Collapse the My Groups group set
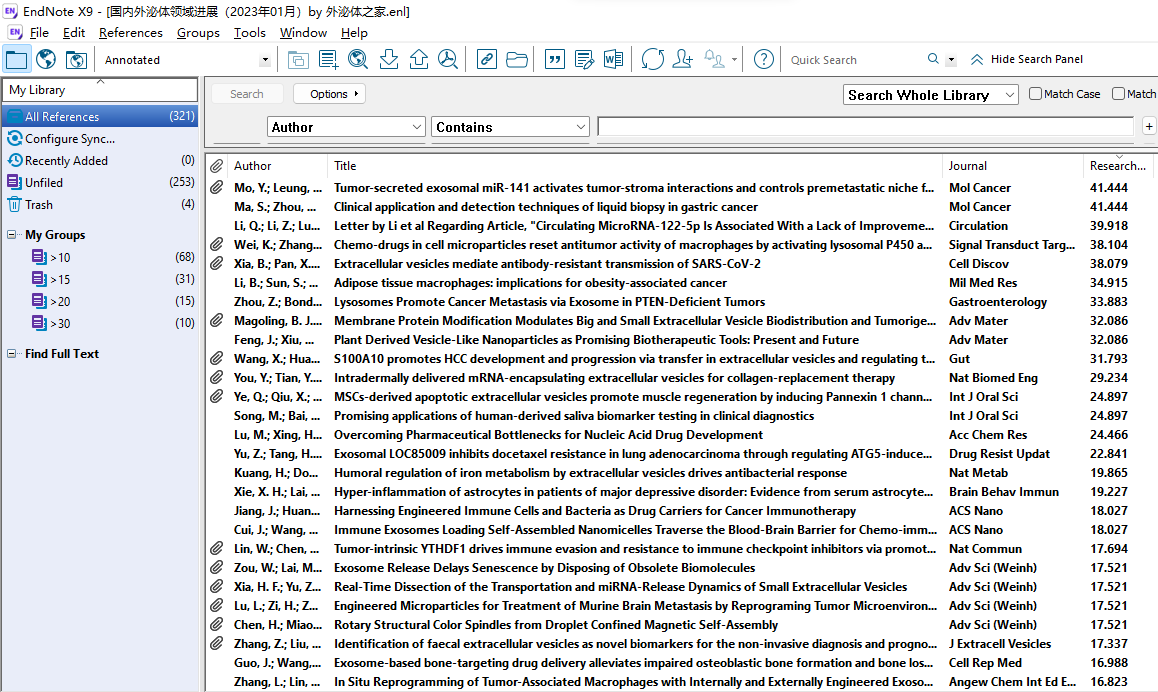Image resolution: width=1158 pixels, height=692 pixels. pyautogui.click(x=11, y=235)
